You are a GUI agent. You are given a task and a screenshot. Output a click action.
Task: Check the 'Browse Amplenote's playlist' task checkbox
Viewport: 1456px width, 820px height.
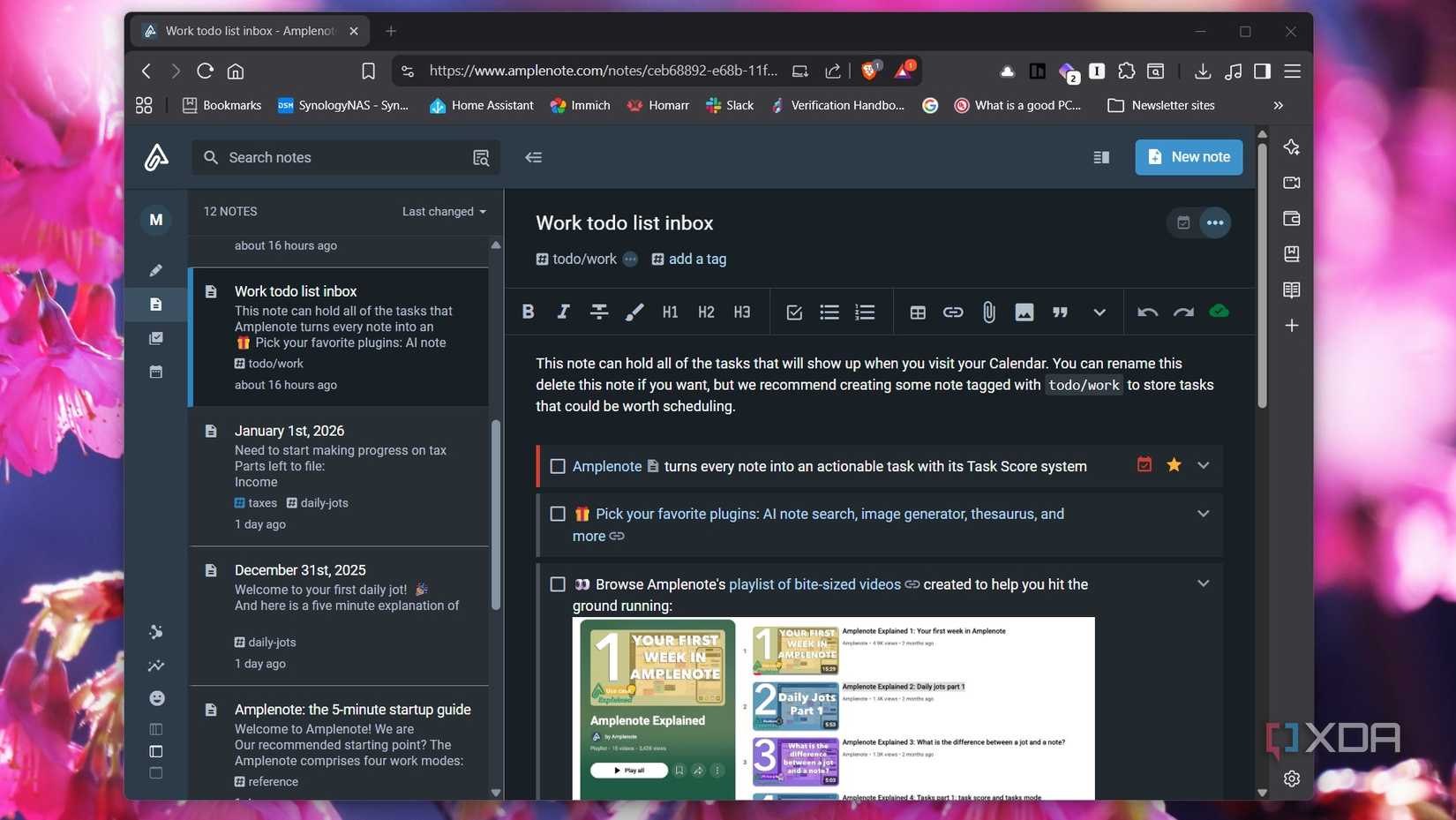[557, 583]
